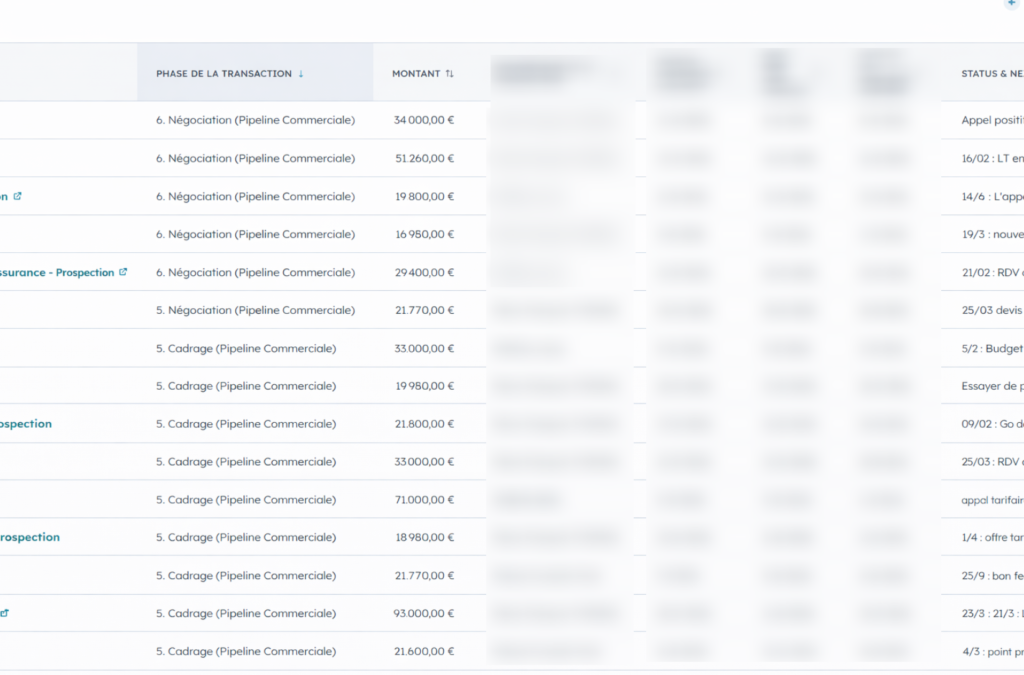
Task: Click the phase cell in the 21 600,00 € row
Action: click(x=246, y=652)
